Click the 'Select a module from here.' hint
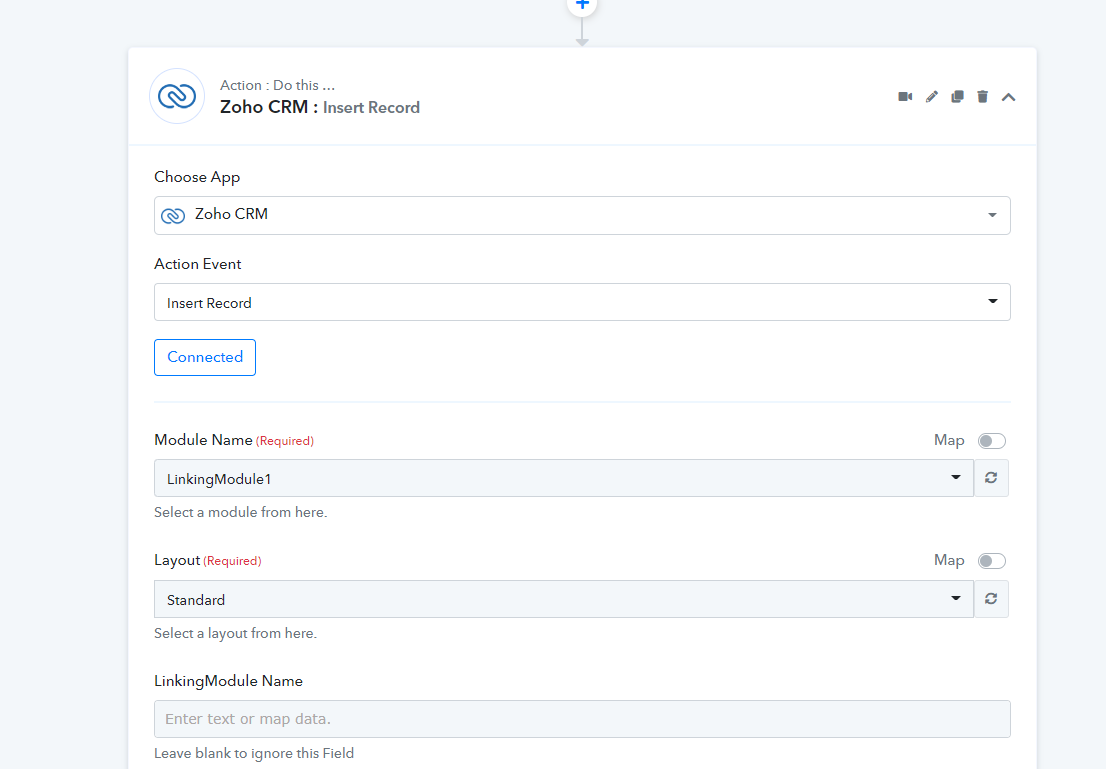Viewport: 1106px width, 769px height. coord(241,512)
